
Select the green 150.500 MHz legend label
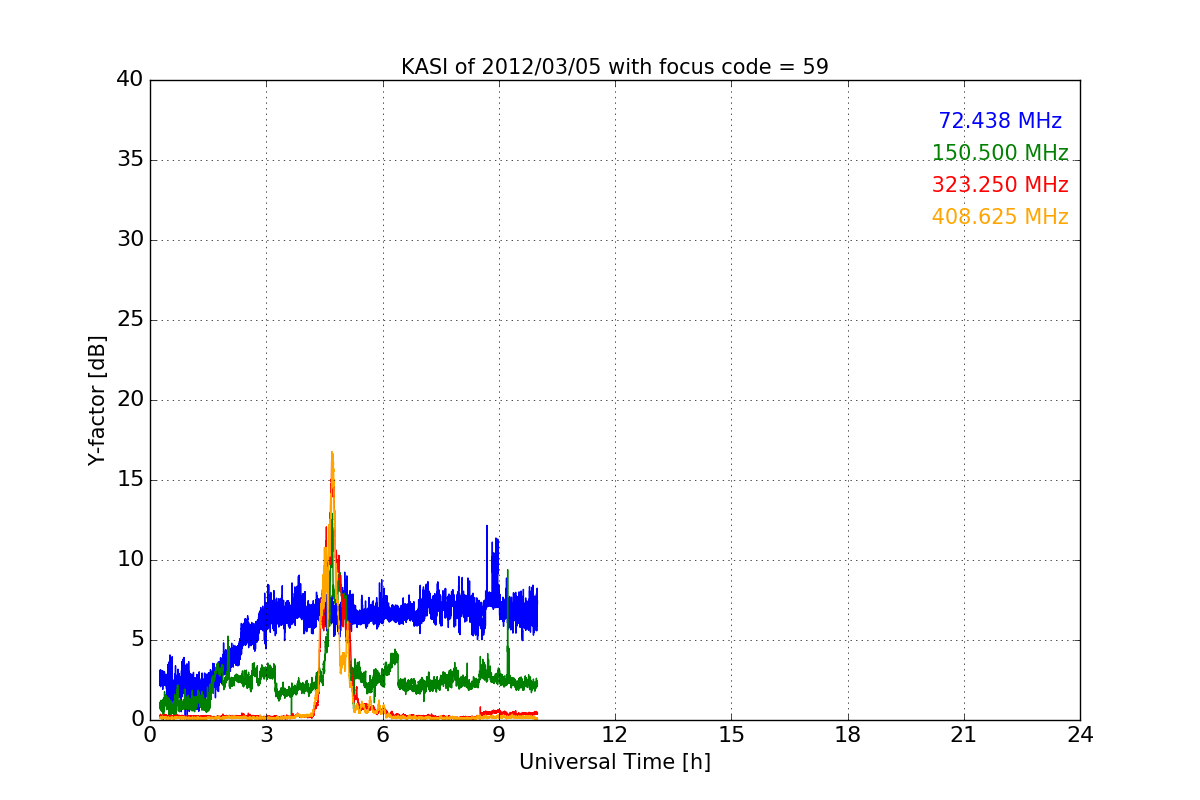[1000, 153]
